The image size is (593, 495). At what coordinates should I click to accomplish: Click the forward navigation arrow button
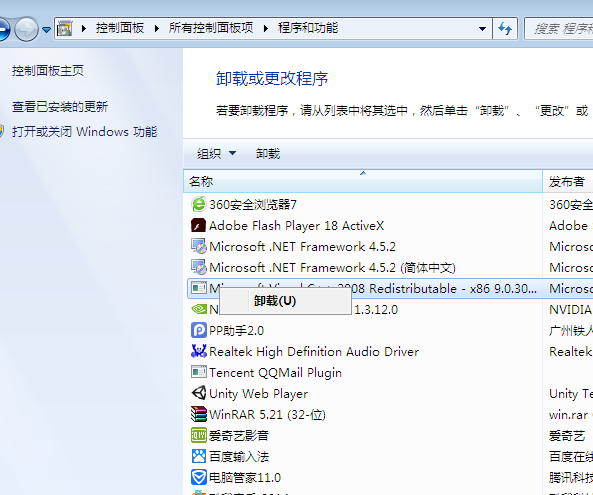click(x=26, y=29)
